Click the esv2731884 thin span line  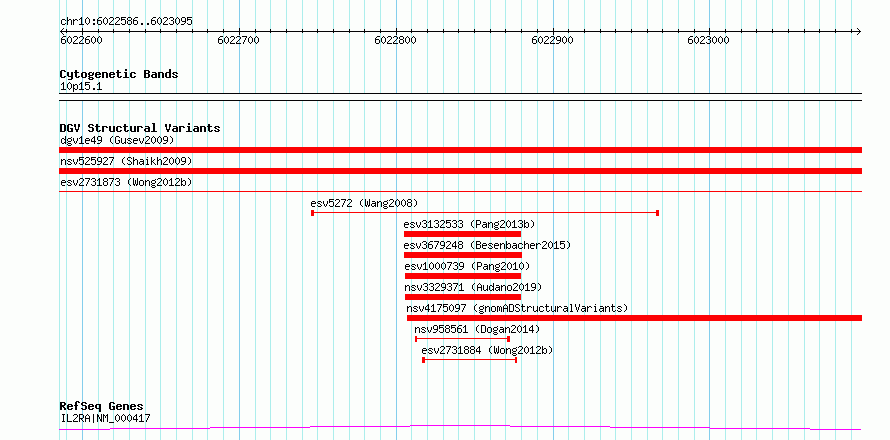coord(469,360)
